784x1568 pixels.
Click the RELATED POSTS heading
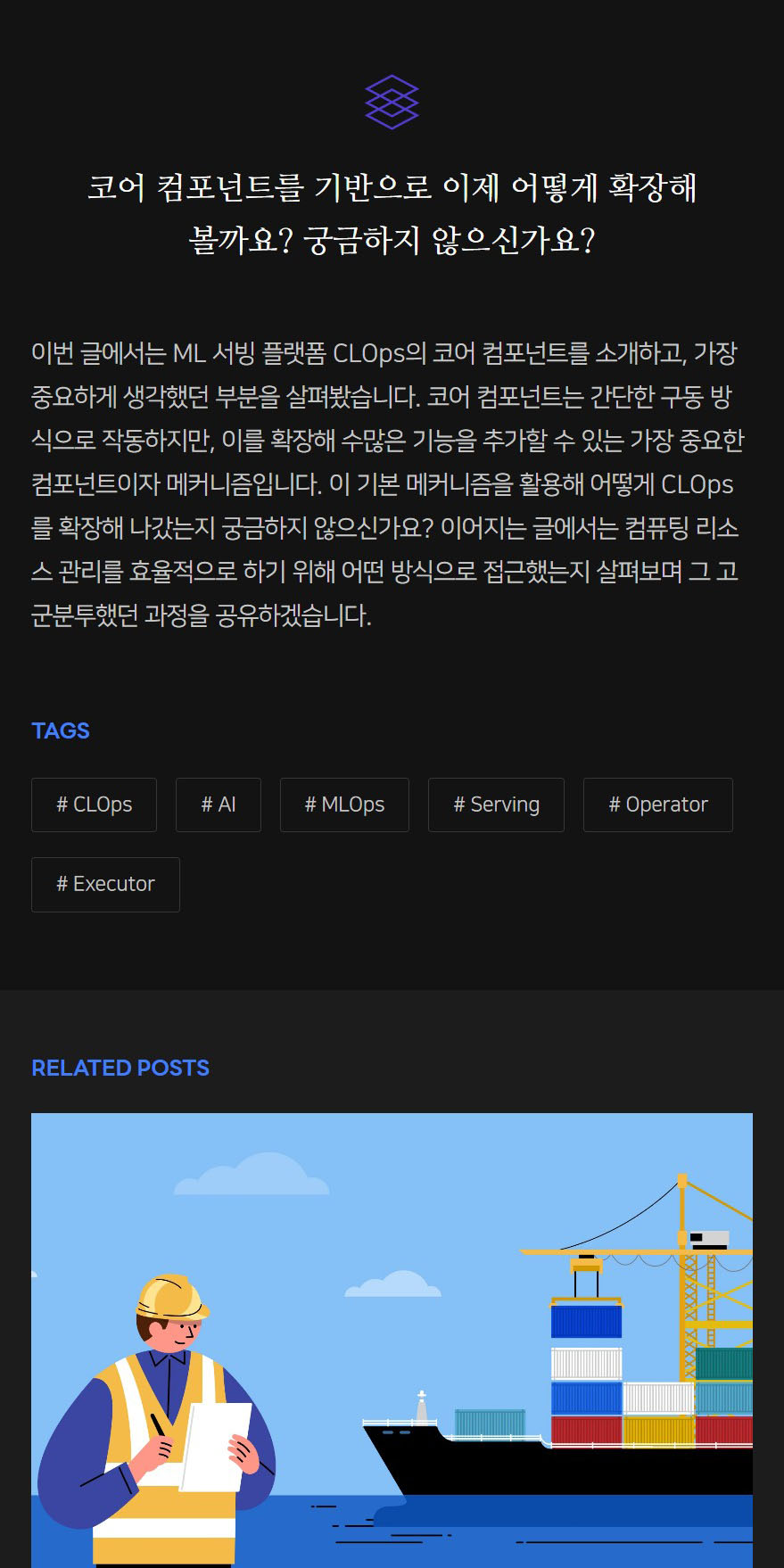(x=120, y=1068)
